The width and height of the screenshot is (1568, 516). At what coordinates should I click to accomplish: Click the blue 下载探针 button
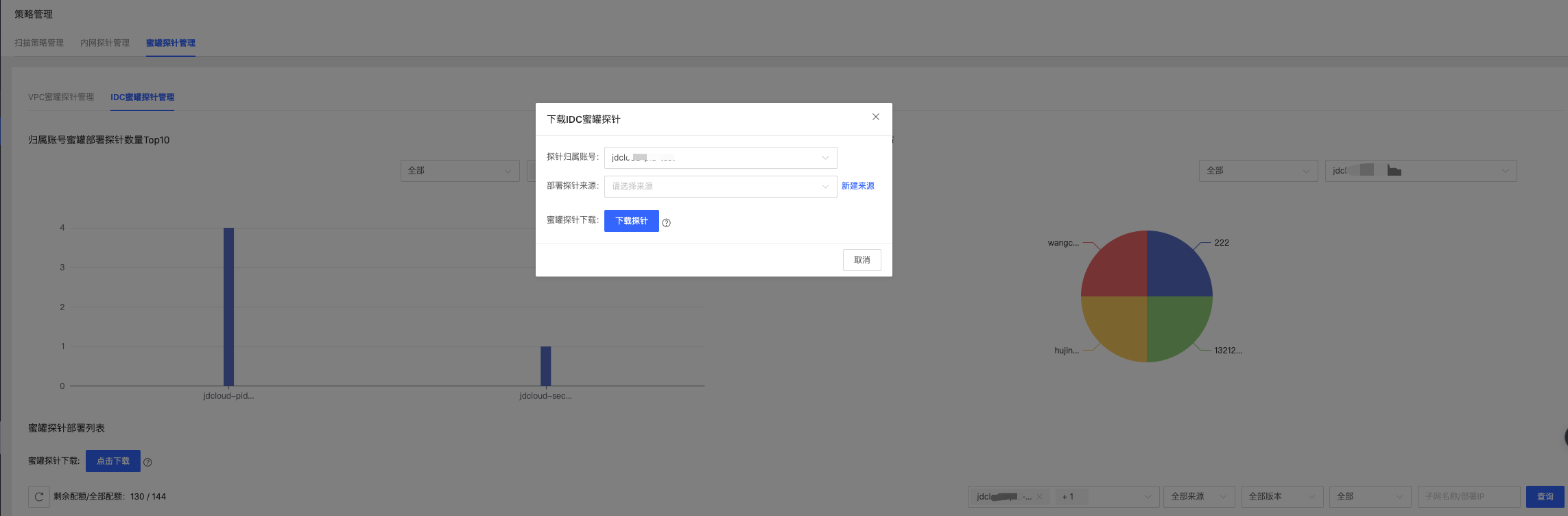(631, 221)
